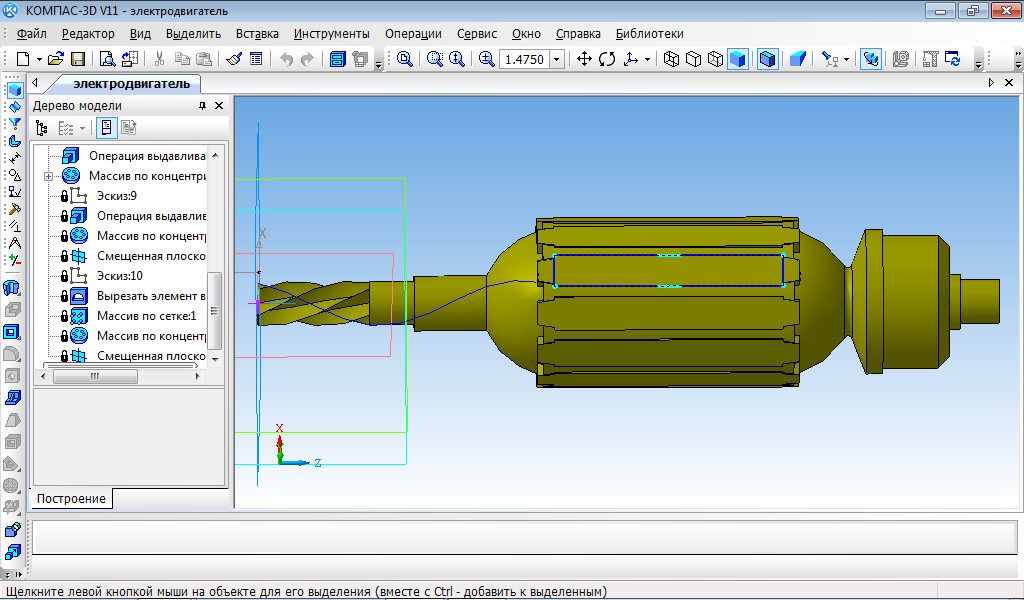The height and width of the screenshot is (600, 1024).
Task: Toggle shaded display mode
Action: (x=737, y=60)
